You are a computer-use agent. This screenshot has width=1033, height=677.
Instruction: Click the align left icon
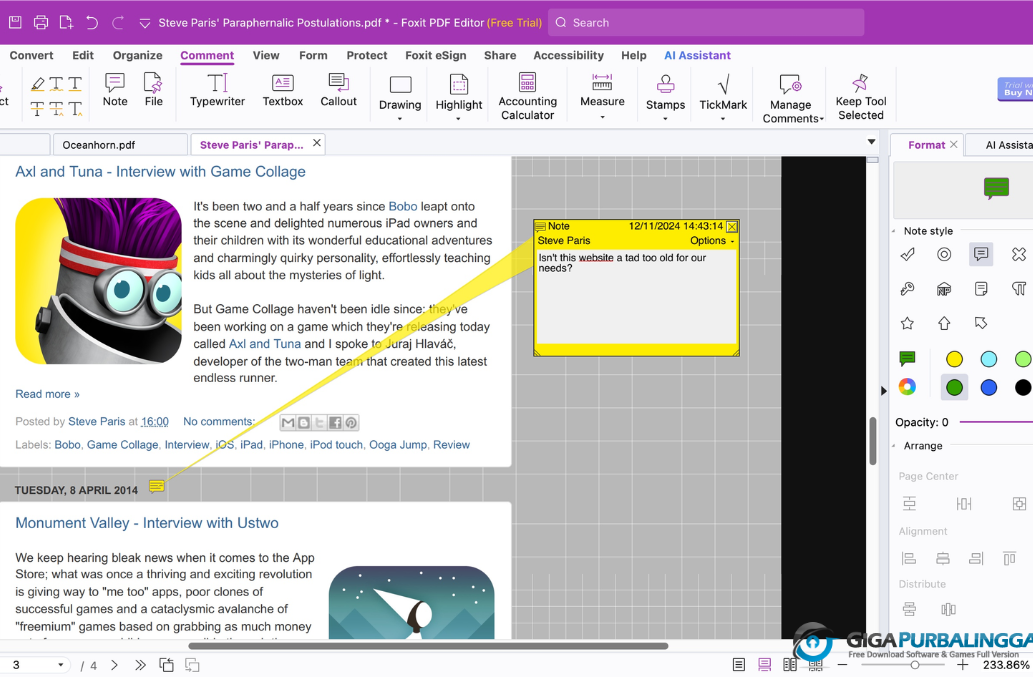908,558
